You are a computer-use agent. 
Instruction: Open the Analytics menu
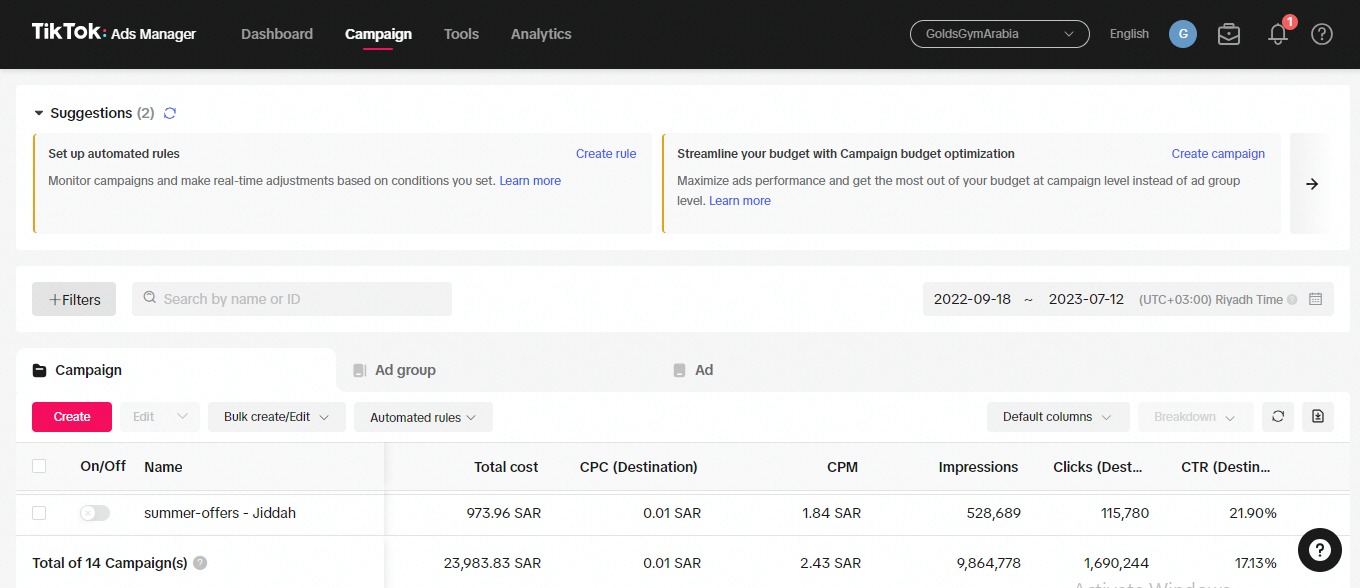pyautogui.click(x=541, y=34)
